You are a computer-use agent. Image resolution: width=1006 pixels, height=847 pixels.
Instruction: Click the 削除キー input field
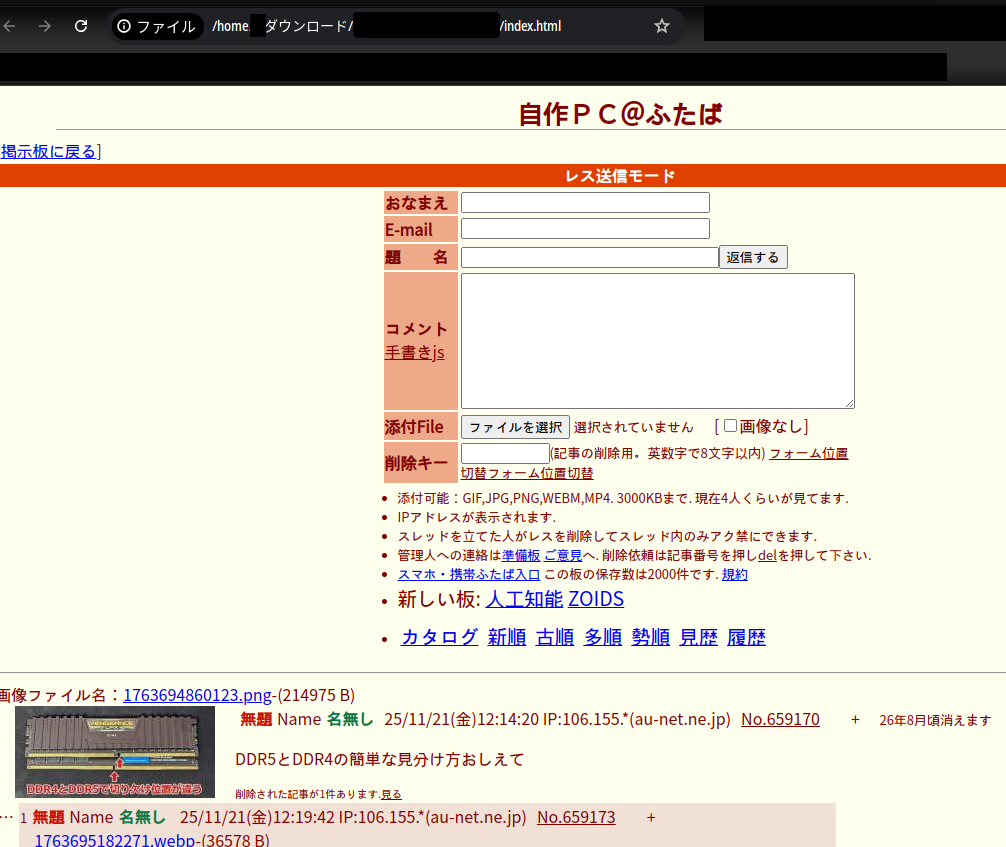point(505,453)
